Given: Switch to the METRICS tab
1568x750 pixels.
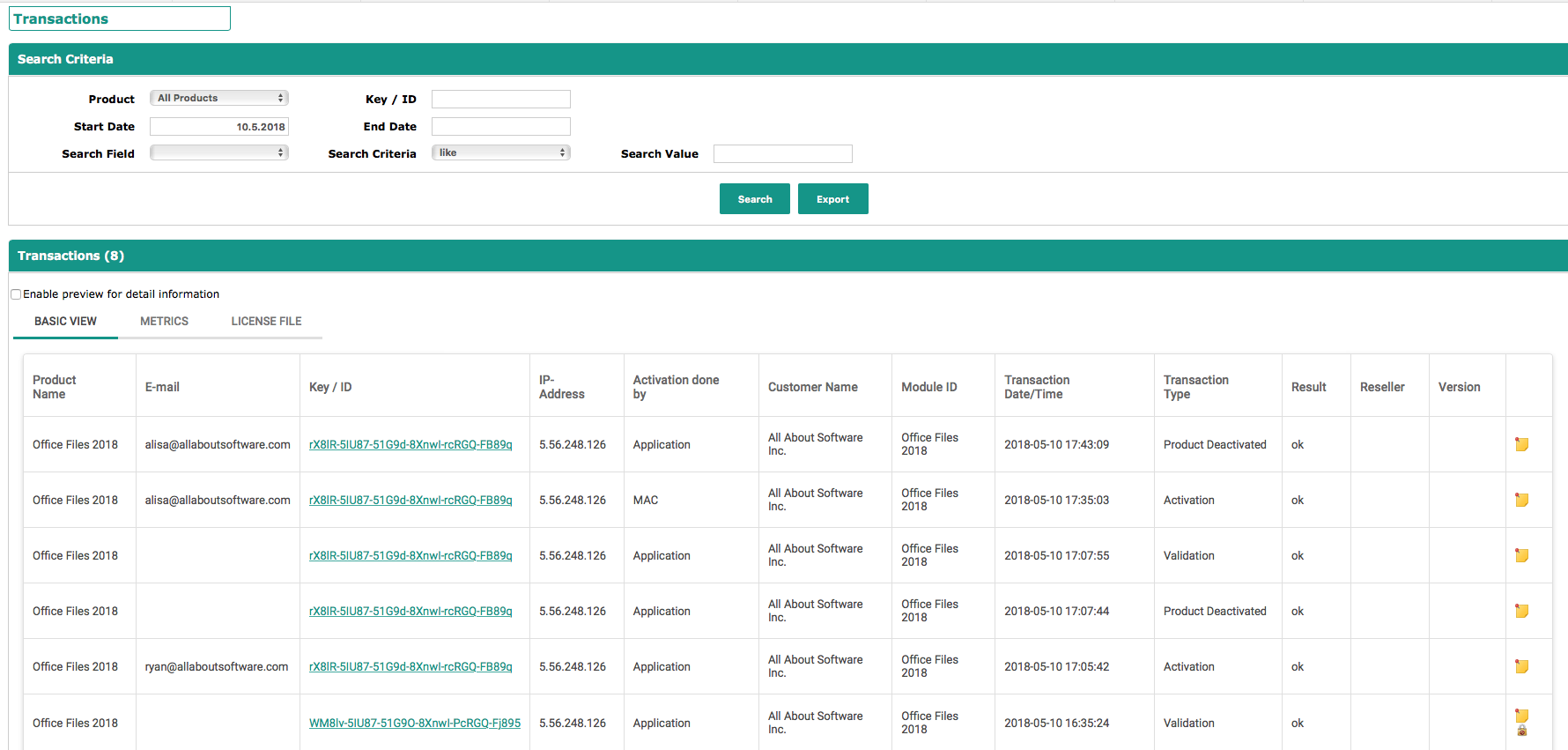Looking at the screenshot, I should click(x=164, y=322).
